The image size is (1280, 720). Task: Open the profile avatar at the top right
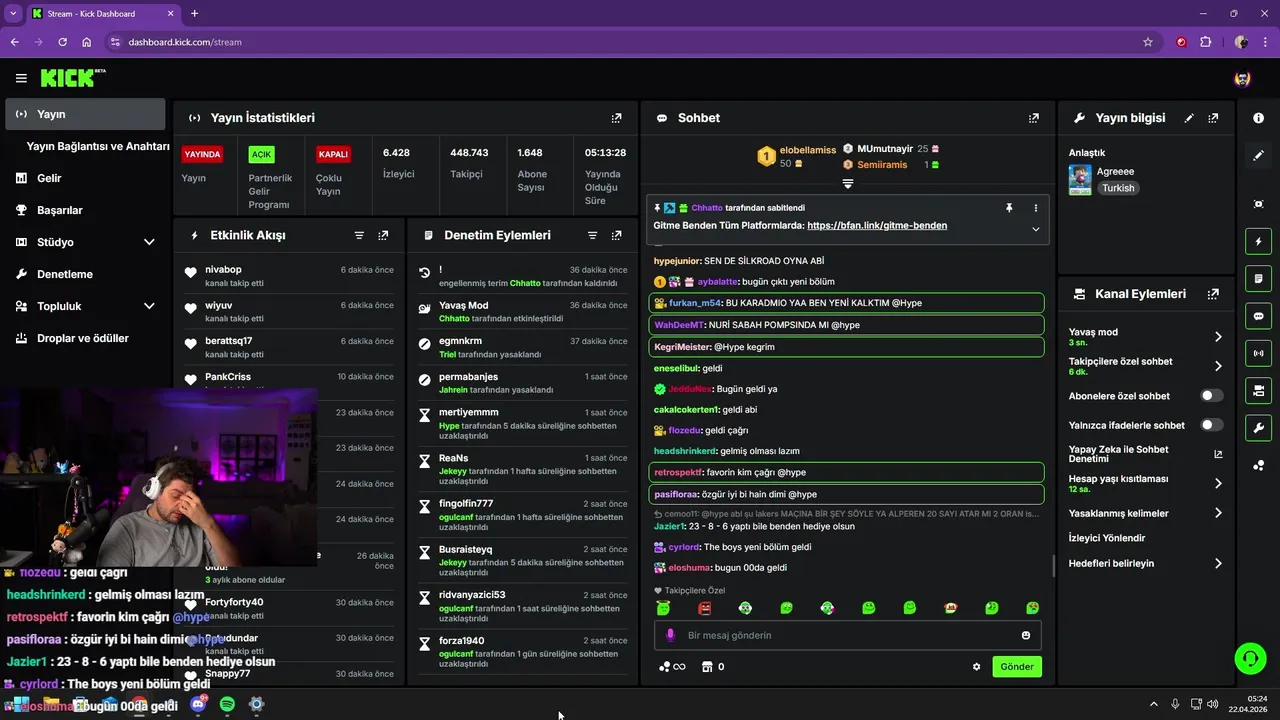[x=1243, y=78]
